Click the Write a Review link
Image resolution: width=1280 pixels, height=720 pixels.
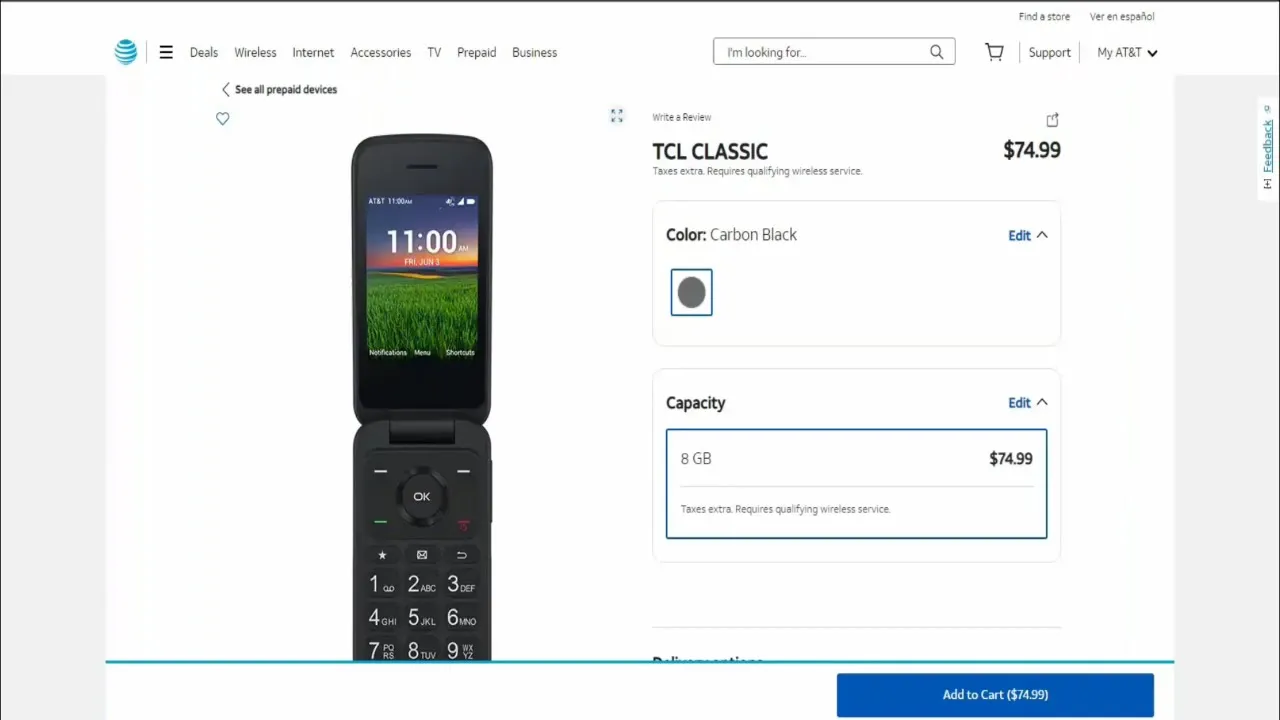[682, 117]
